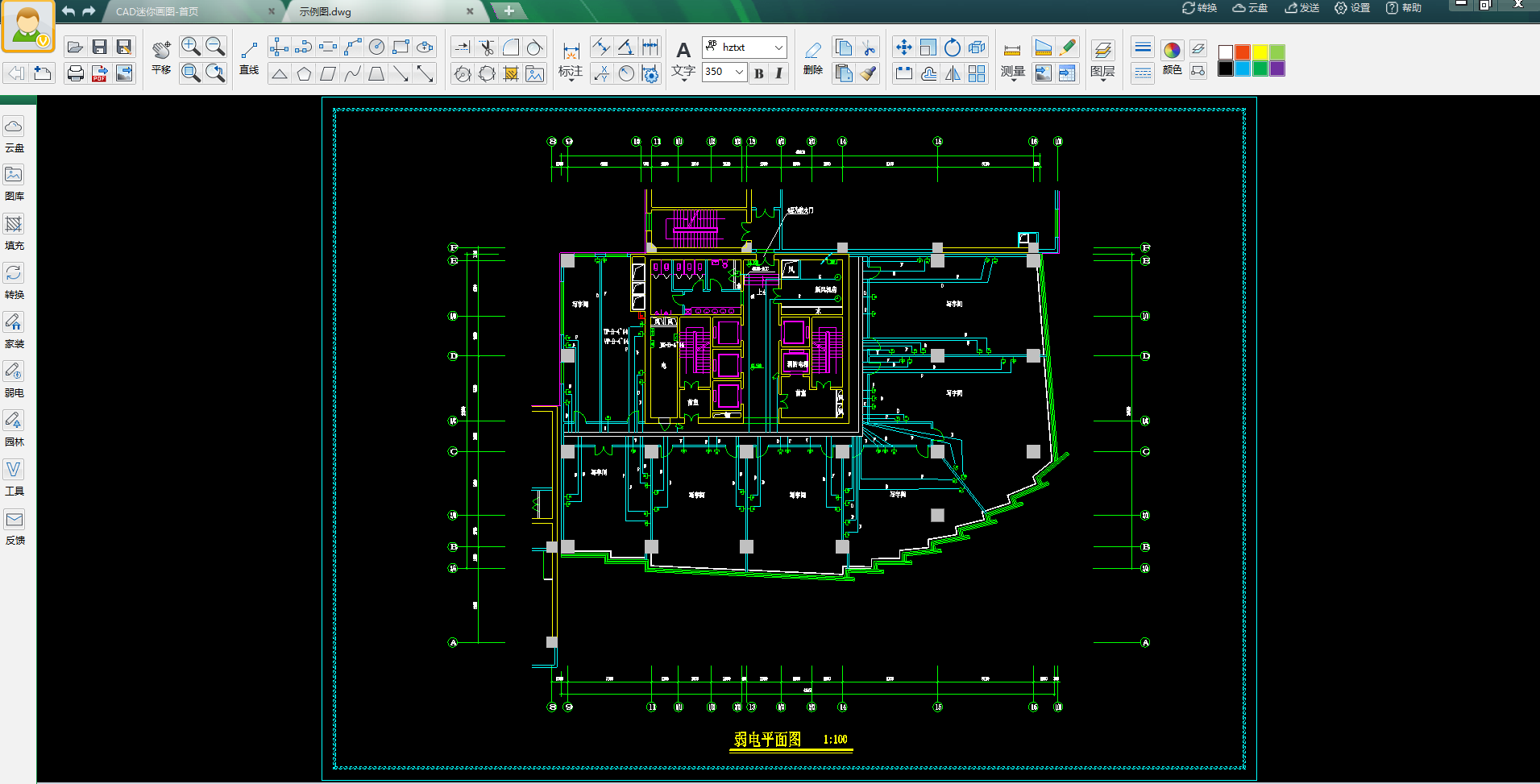This screenshot has width=1540, height=784.
Task: Click the undo arrow in title bar
Action: point(68,11)
